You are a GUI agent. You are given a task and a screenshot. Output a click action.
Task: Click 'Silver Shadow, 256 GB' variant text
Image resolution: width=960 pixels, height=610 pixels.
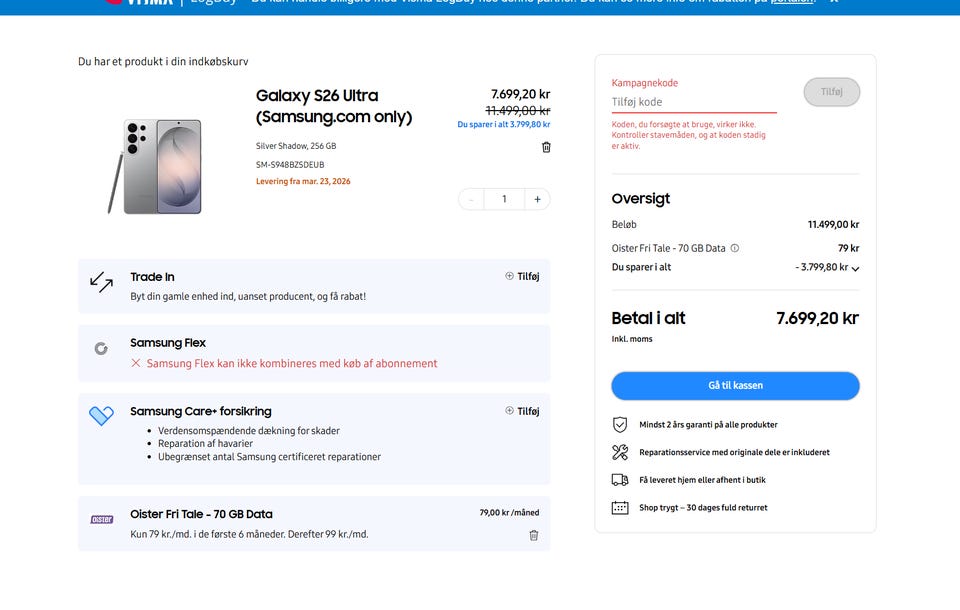click(296, 146)
